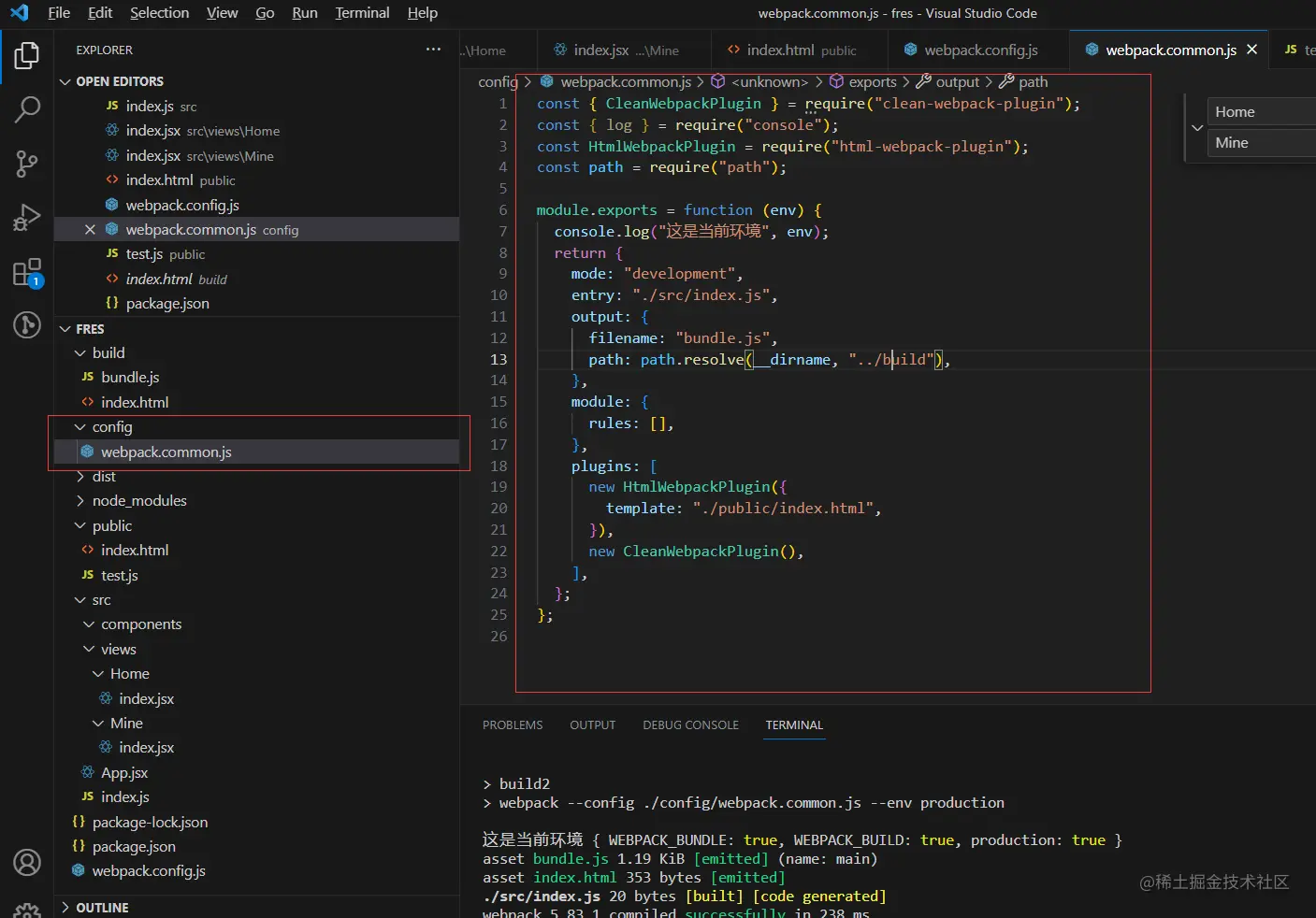Viewport: 1316px width, 918px height.
Task: Collapse the build folder
Action: tap(80, 353)
